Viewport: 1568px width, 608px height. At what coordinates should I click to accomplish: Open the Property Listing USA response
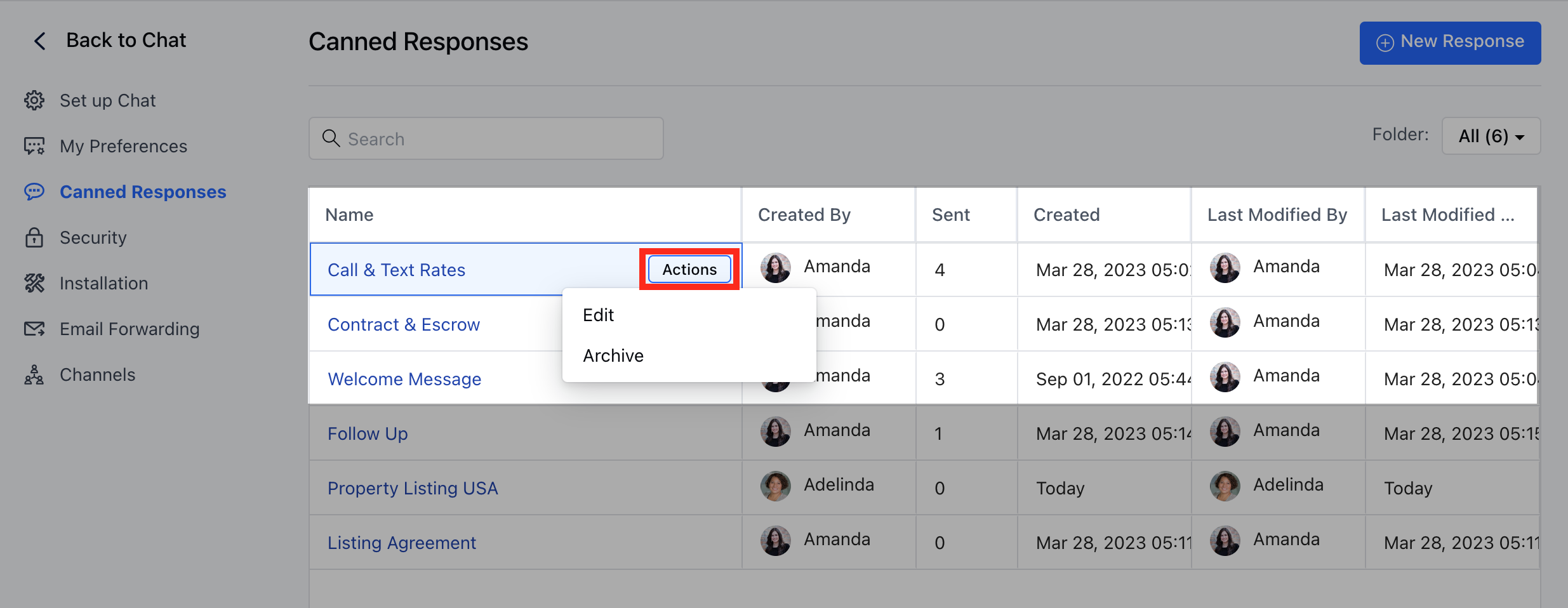(x=412, y=487)
